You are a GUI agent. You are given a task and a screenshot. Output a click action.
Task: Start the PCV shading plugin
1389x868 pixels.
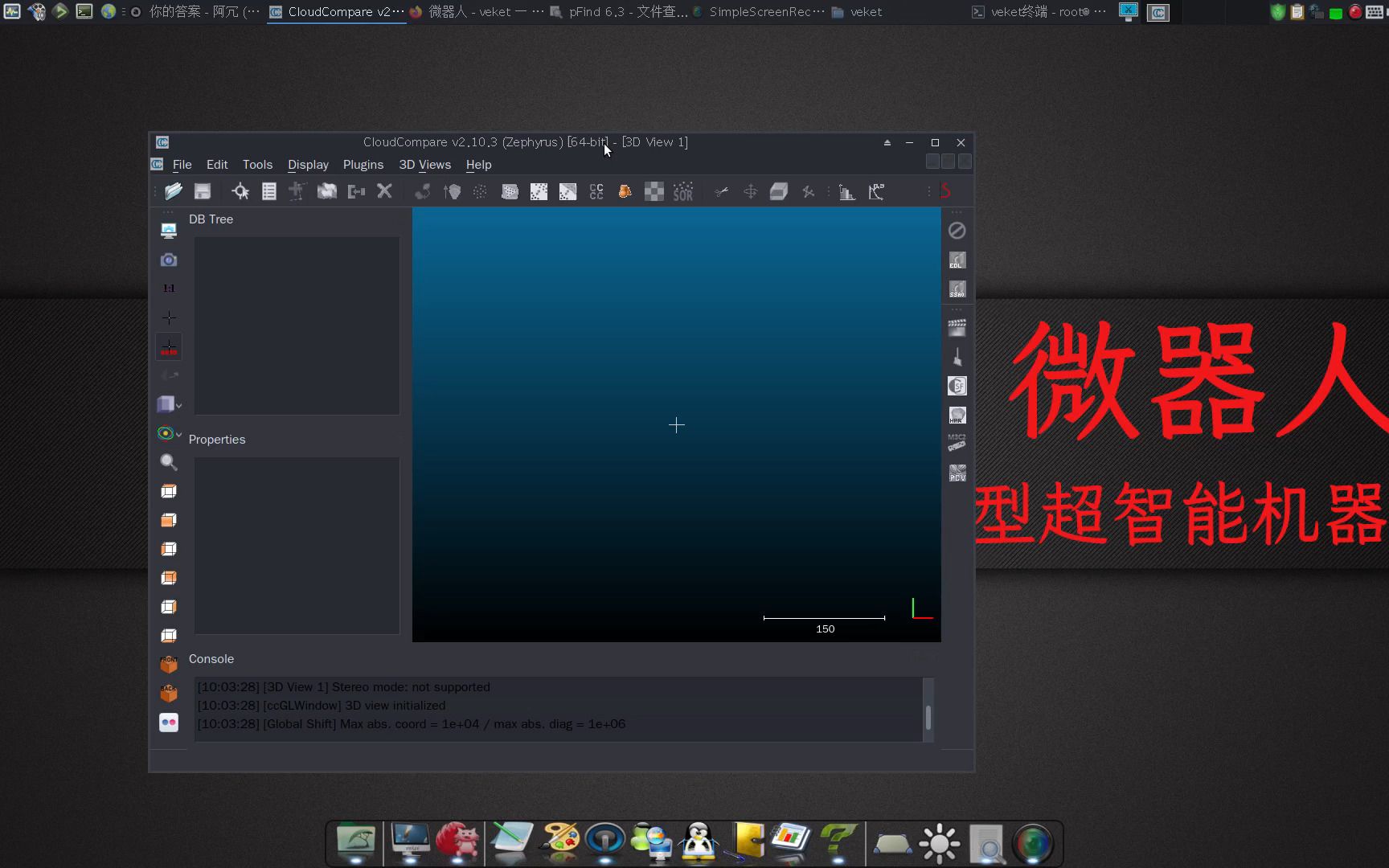(957, 473)
